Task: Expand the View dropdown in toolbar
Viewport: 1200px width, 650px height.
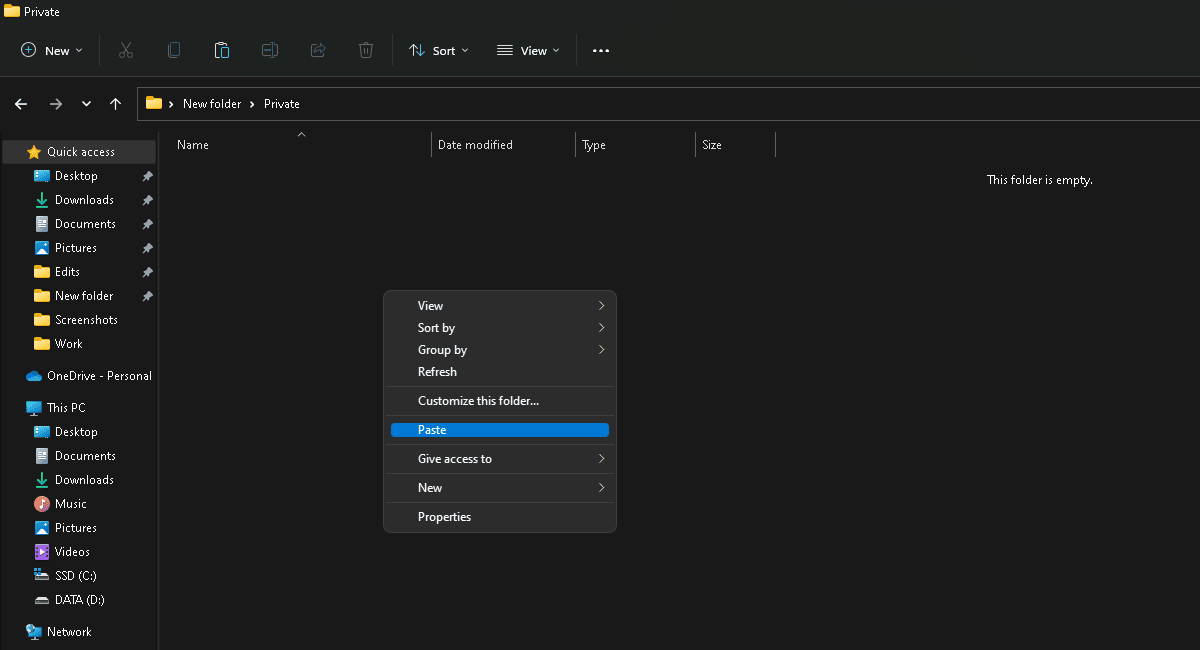Action: (x=528, y=50)
